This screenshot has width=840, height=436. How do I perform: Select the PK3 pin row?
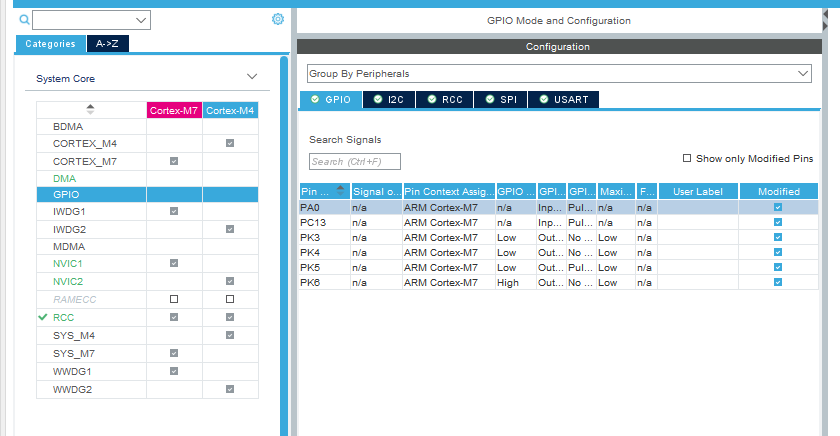558,237
